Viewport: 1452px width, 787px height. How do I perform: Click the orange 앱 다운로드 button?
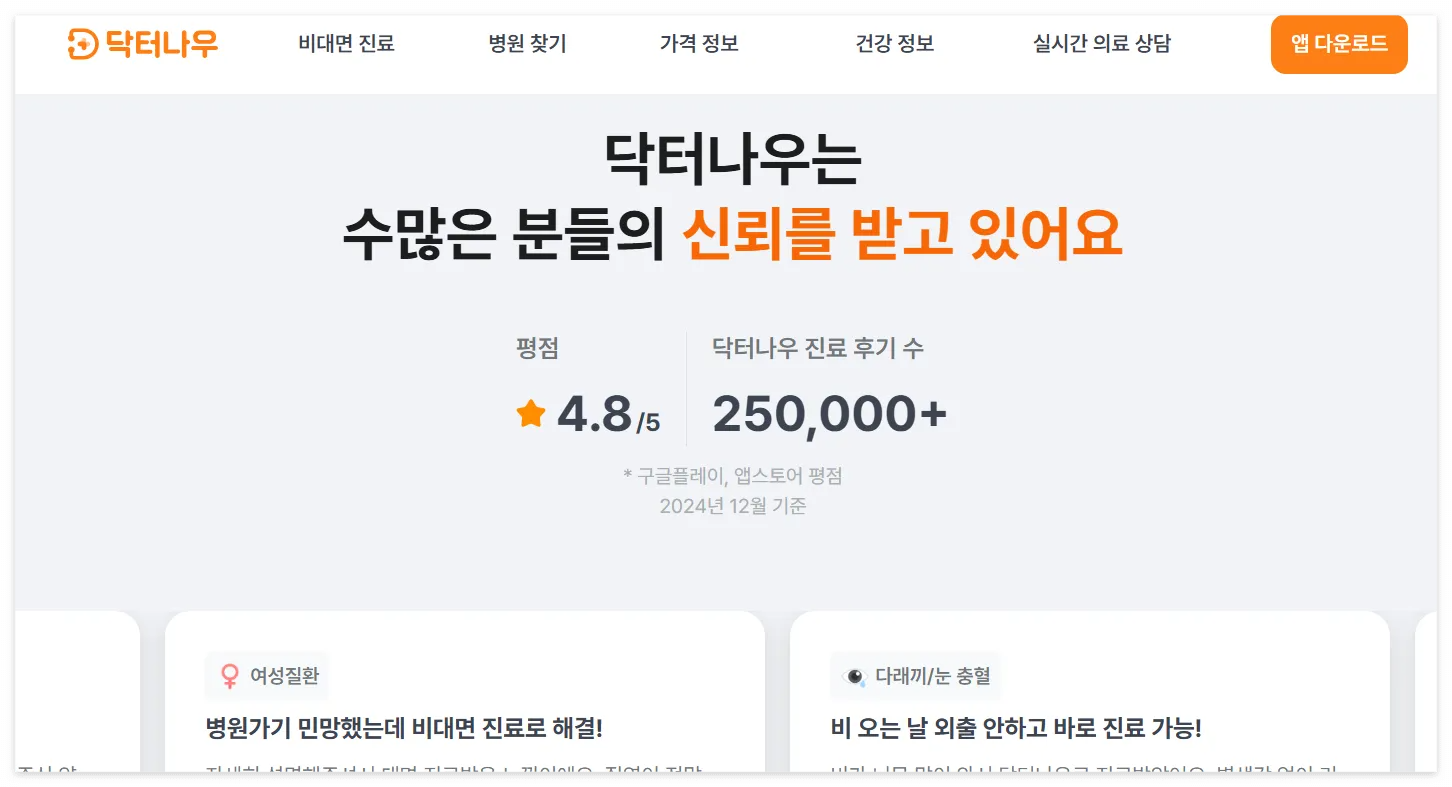click(x=1339, y=44)
